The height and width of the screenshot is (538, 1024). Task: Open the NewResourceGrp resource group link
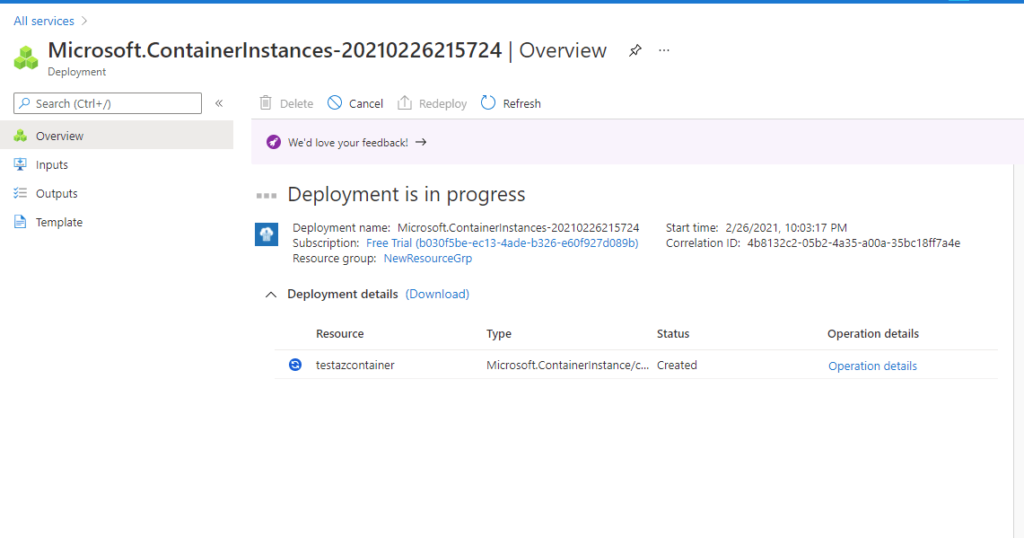click(x=428, y=258)
